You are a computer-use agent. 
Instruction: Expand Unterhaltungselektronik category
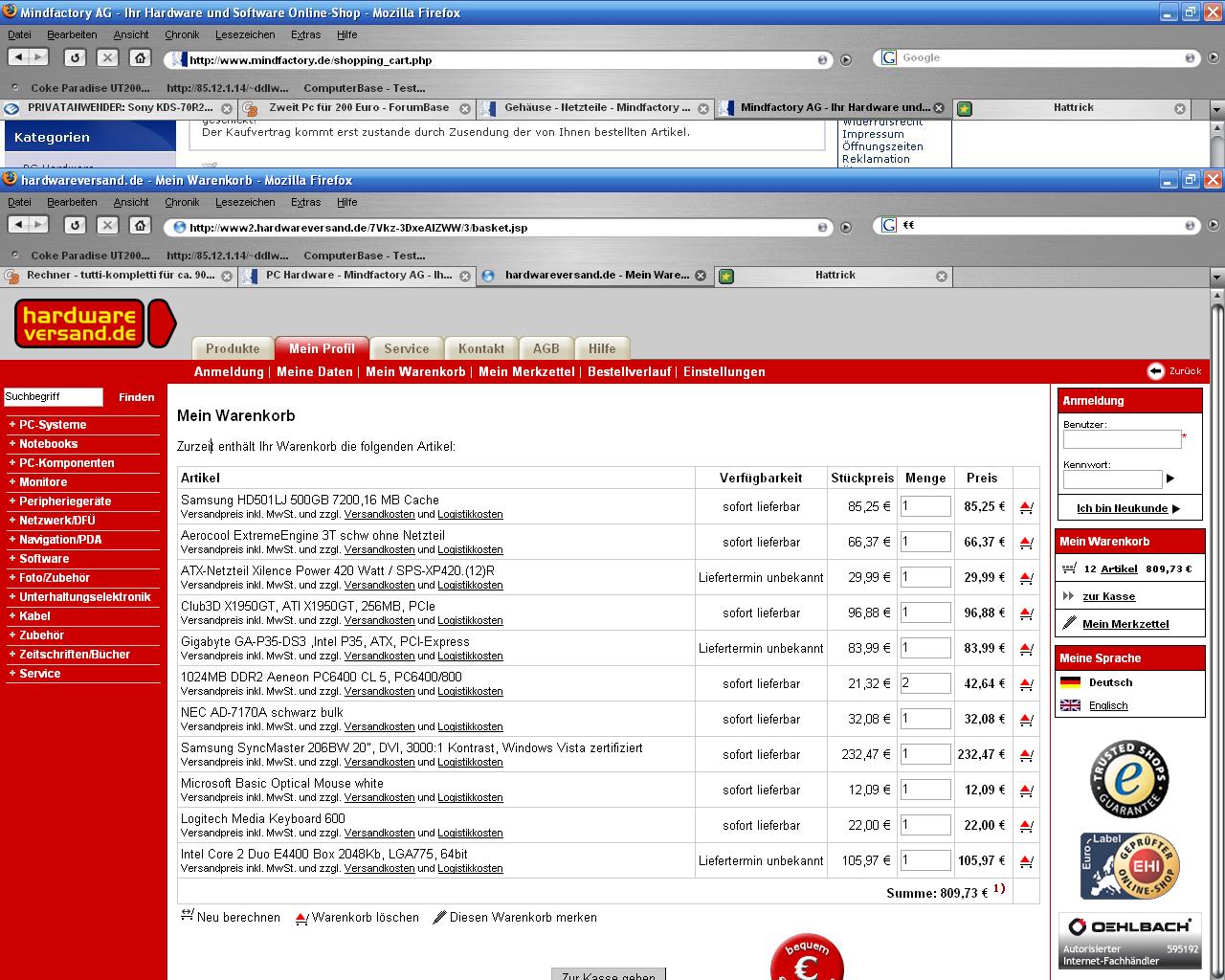click(x=82, y=597)
